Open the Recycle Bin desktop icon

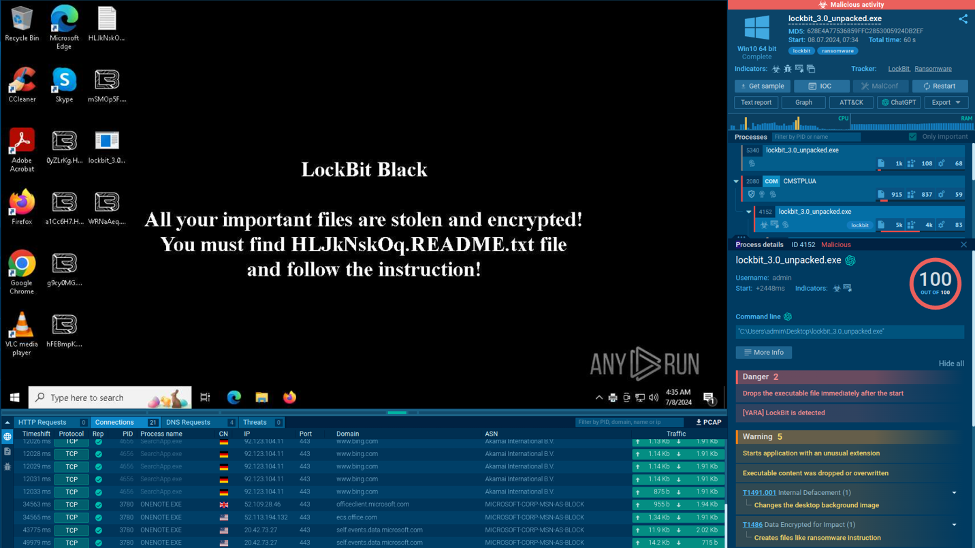pos(21,24)
